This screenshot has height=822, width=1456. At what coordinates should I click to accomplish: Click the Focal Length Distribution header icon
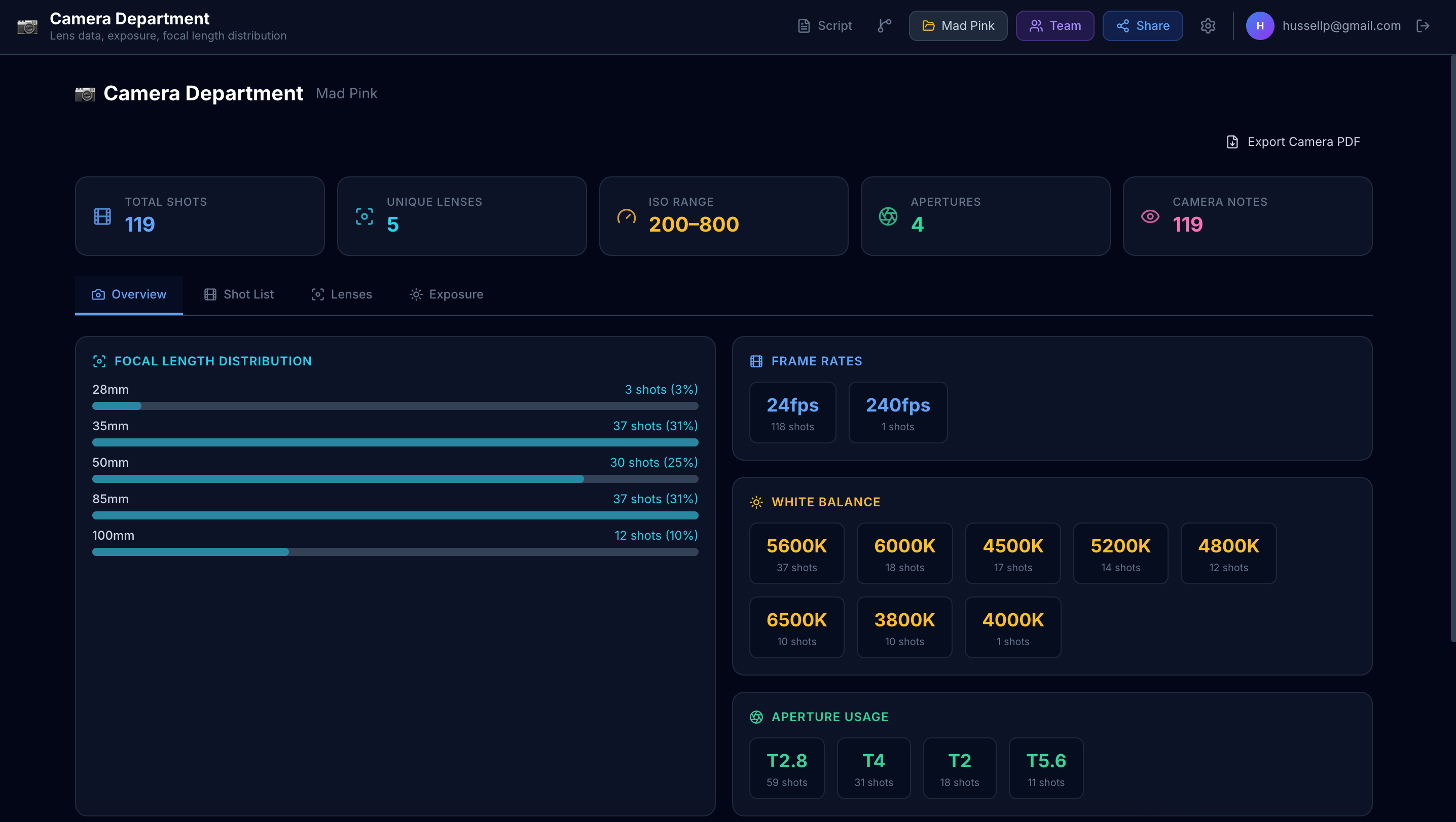click(99, 361)
